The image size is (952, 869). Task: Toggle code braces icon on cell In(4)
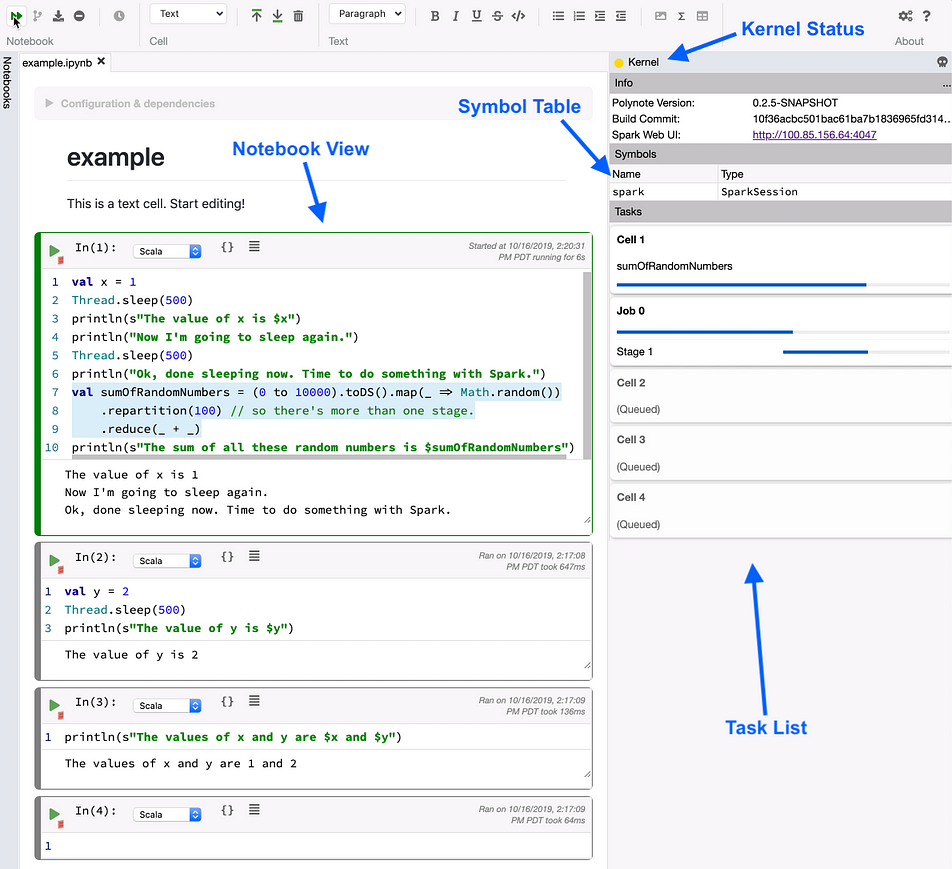coord(227,809)
